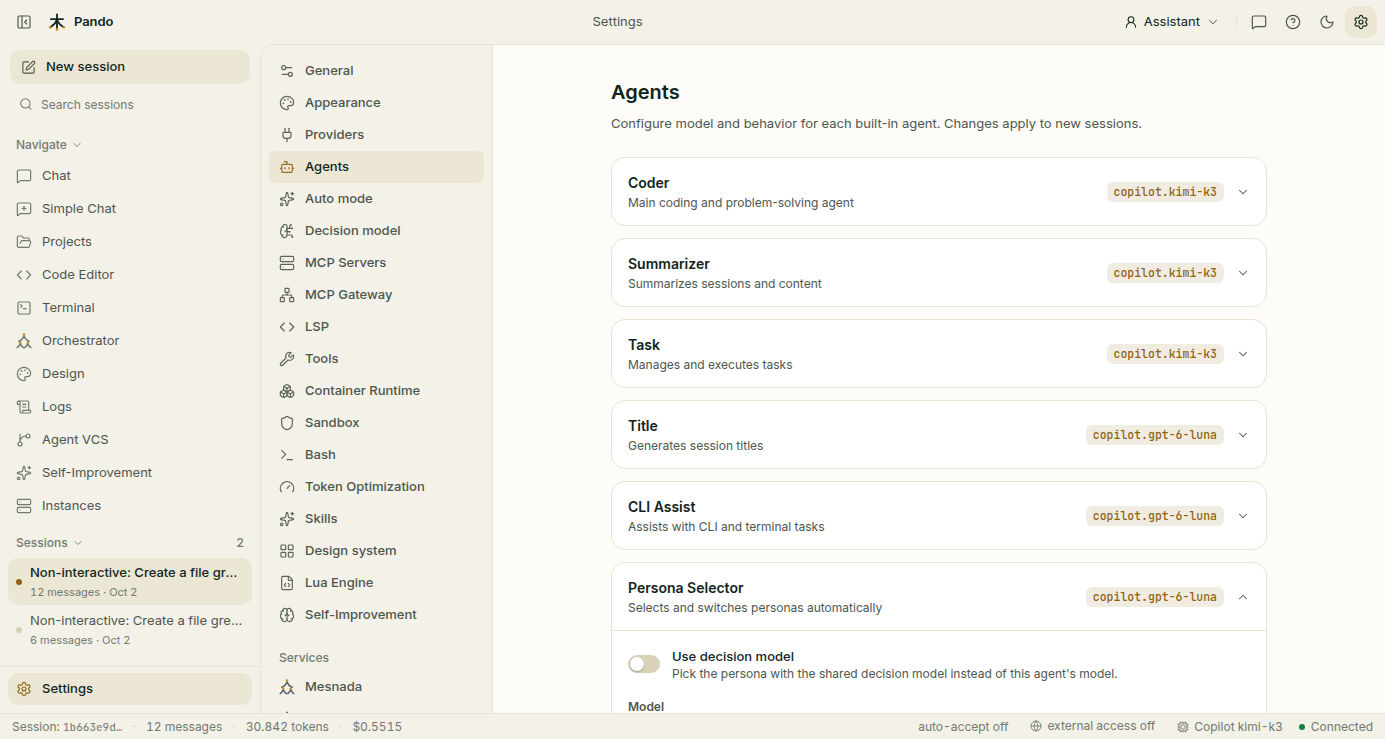Expand the Coder agent card
This screenshot has height=739, width=1385.
938,191
